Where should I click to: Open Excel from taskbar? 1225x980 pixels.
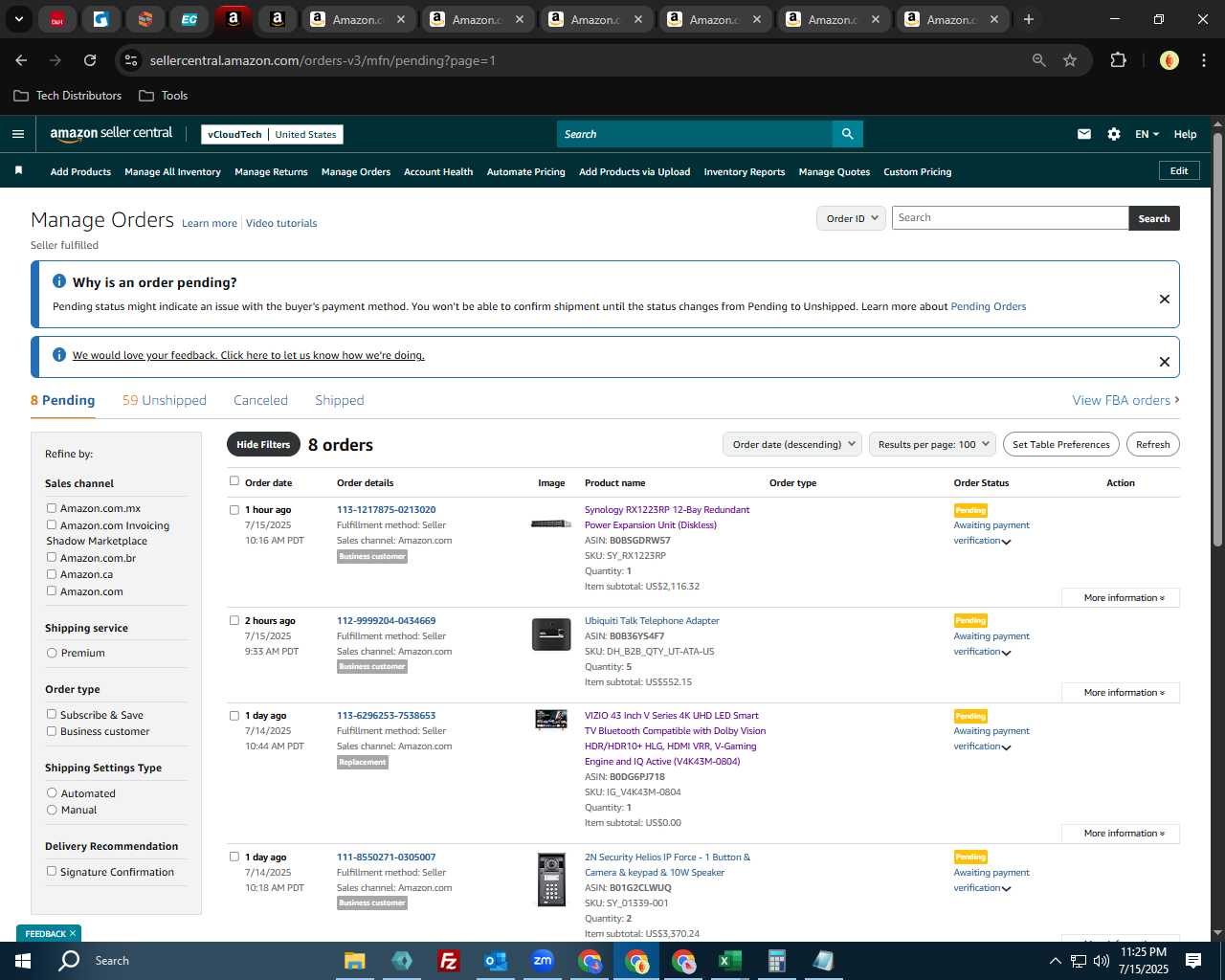[730, 961]
